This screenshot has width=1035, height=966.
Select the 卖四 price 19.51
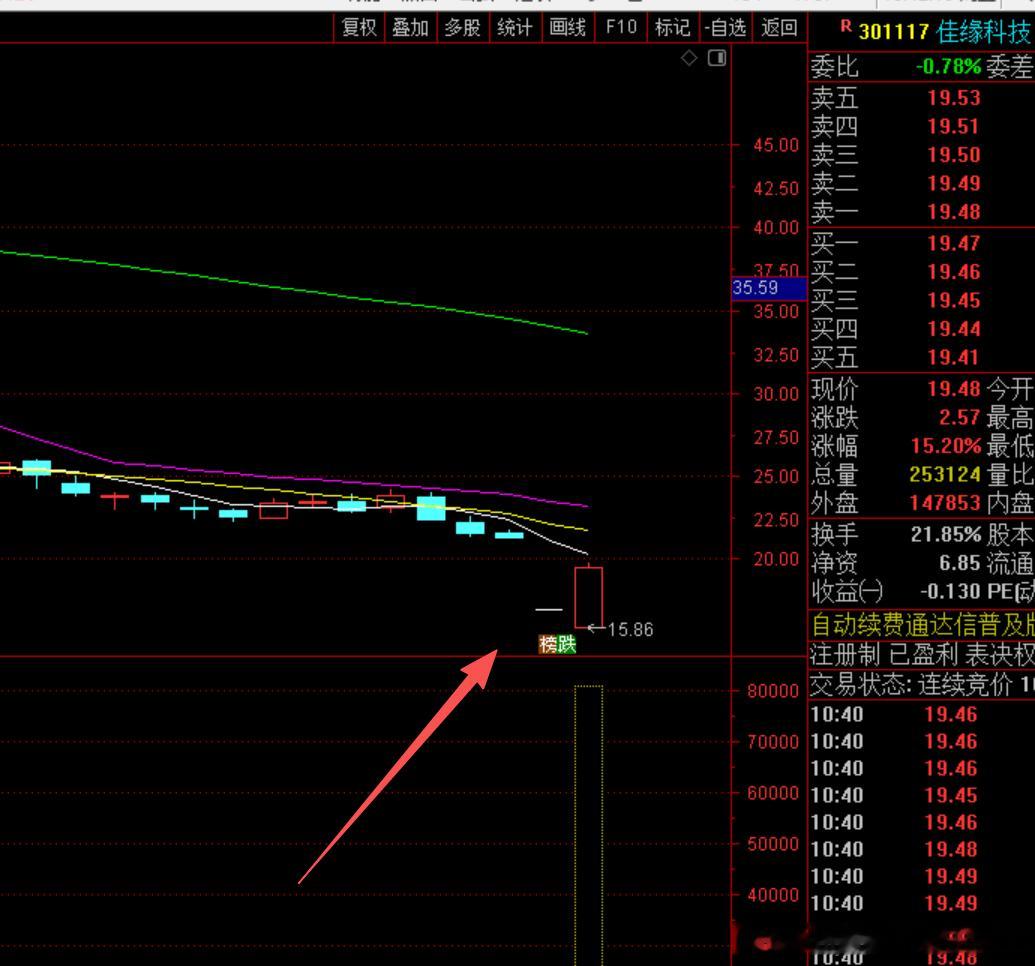(x=952, y=127)
